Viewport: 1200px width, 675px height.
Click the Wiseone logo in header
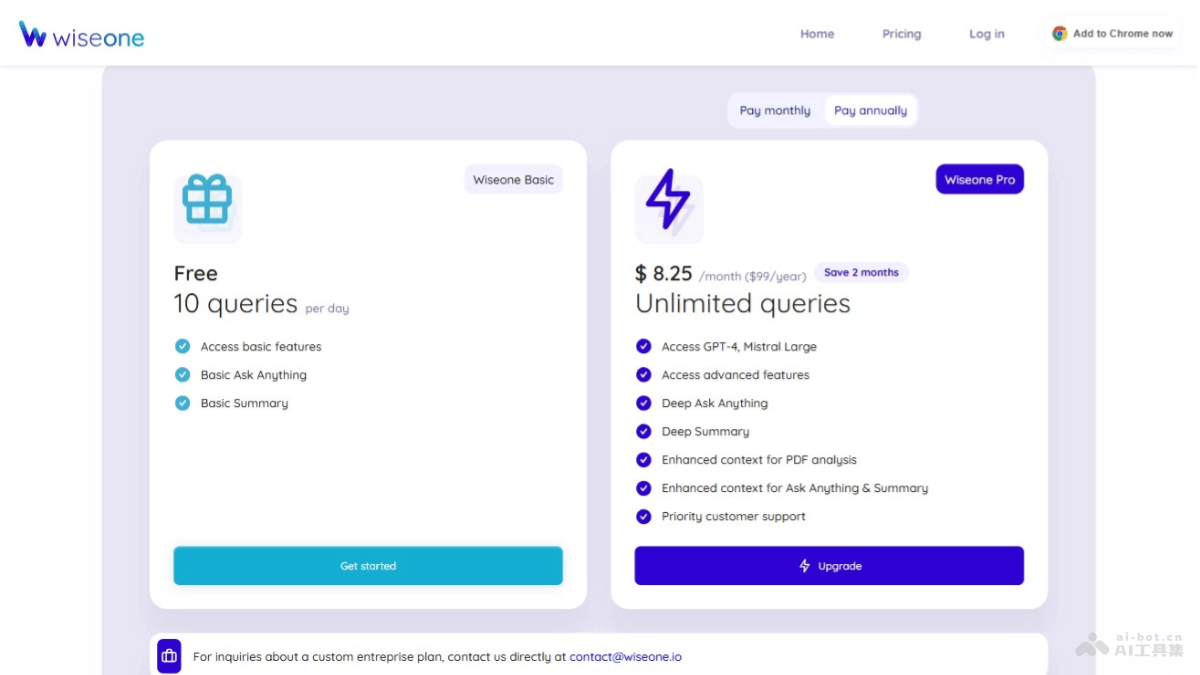[82, 35]
